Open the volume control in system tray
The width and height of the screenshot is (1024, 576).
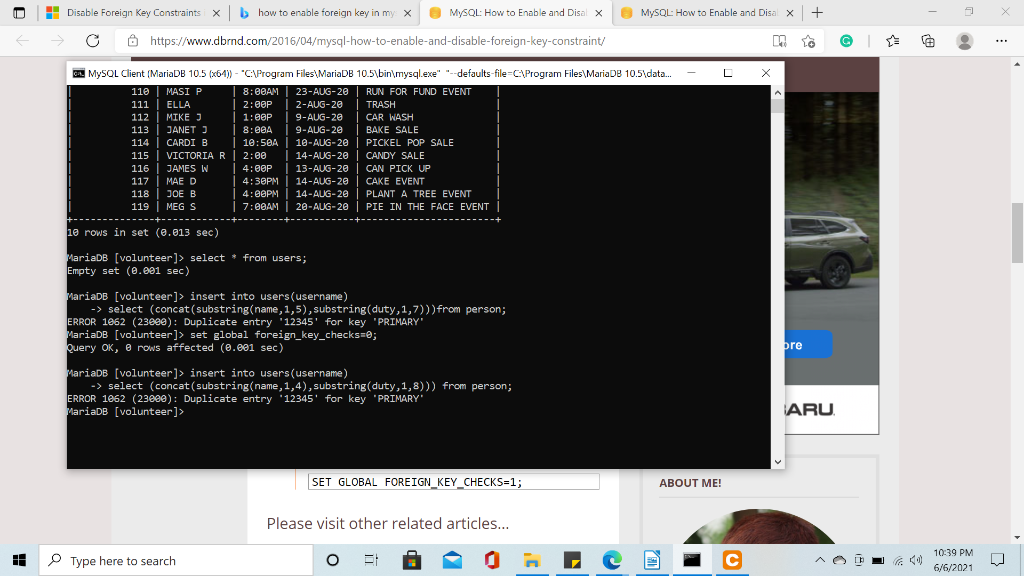[916, 560]
